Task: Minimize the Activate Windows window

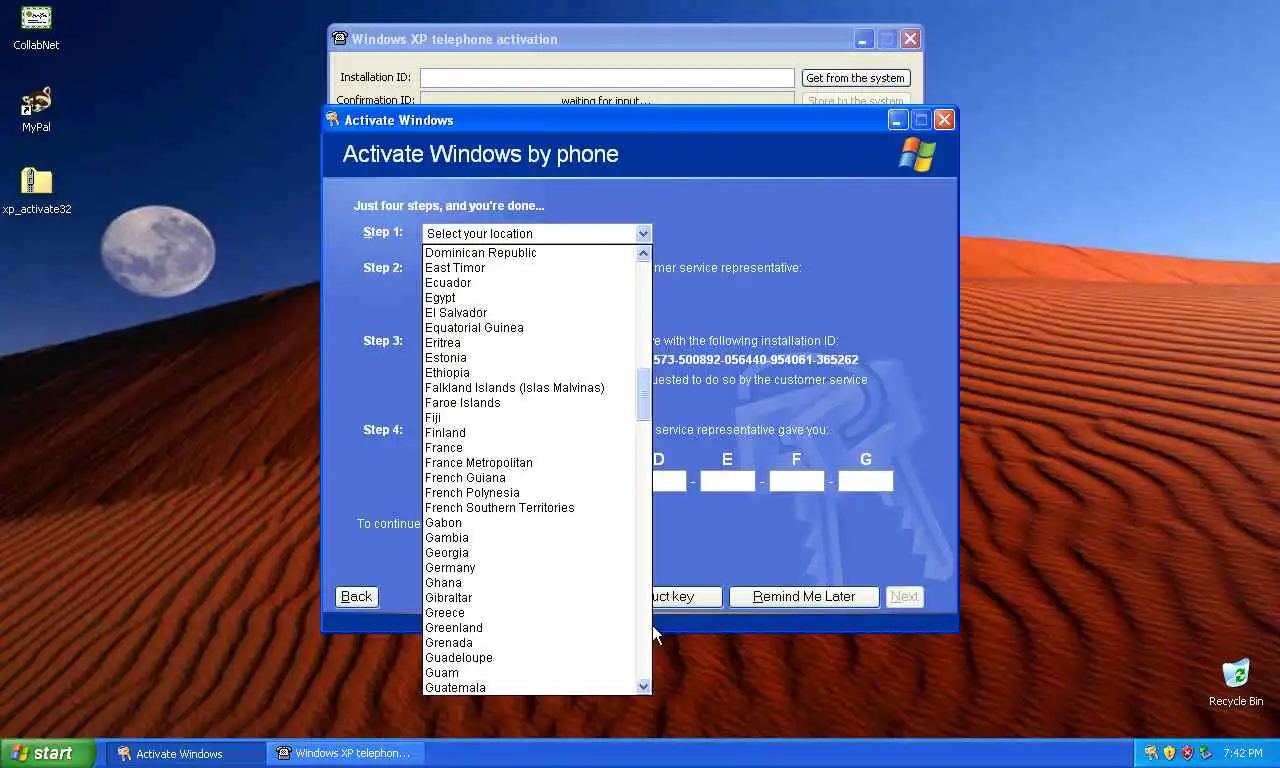Action: tap(898, 120)
